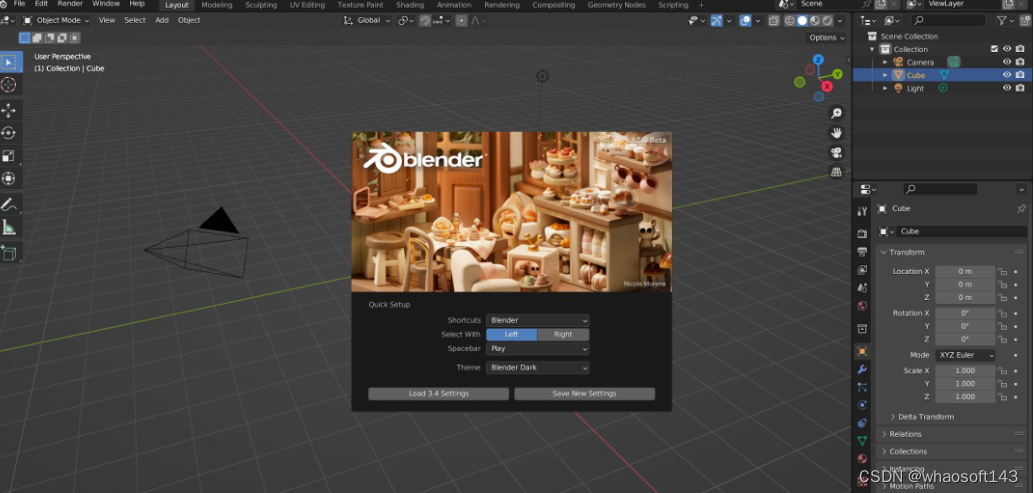Screen dimensions: 1034x493
Task: Click the Scale X value field
Action: (965, 371)
